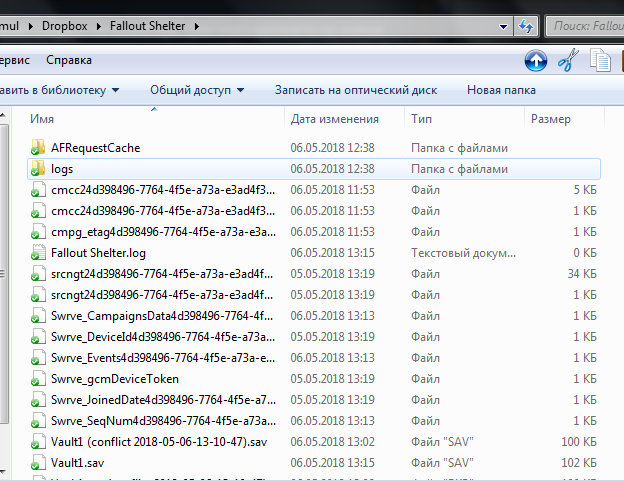Expand the chevron after Dropbox breadcrumb
Image resolution: width=624 pixels, height=481 pixels.
click(x=99, y=27)
